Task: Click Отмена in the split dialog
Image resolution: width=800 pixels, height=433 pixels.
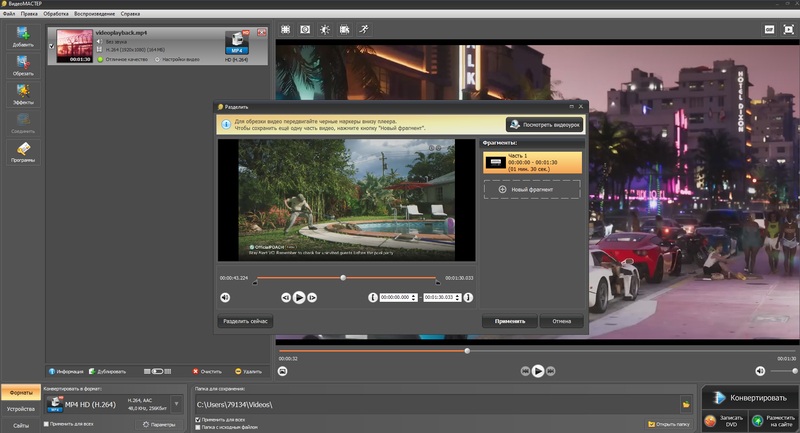Action: pos(561,321)
